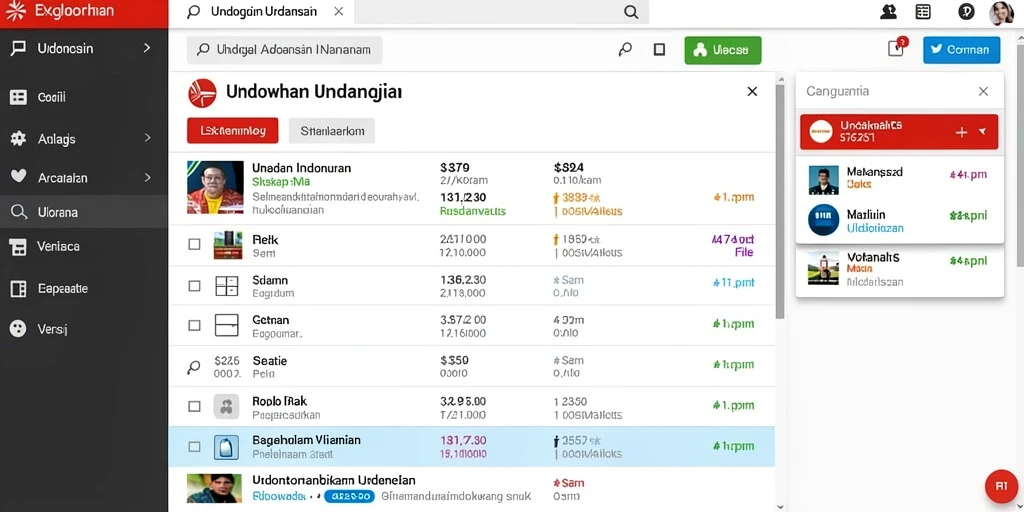Click the Seatie row title
Viewport: 1024px width, 512px height.
click(269, 360)
